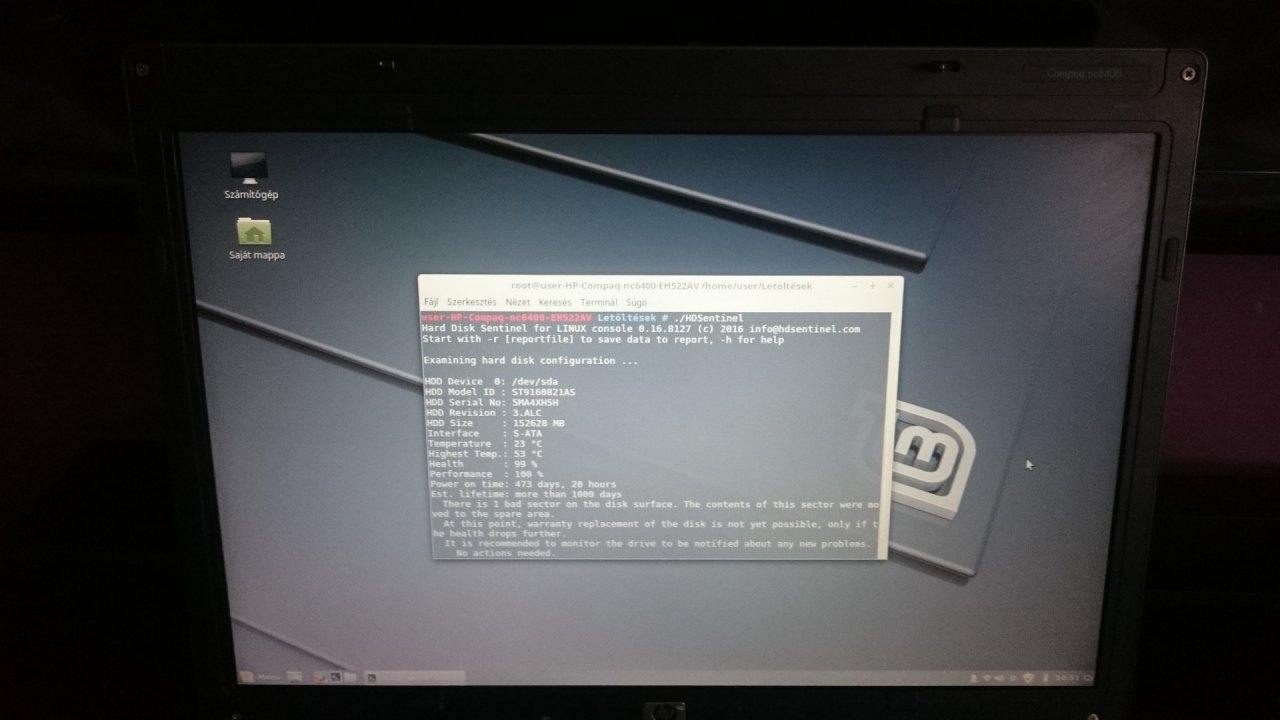Click the HDD Model ID ST9160821AS line

(500, 392)
